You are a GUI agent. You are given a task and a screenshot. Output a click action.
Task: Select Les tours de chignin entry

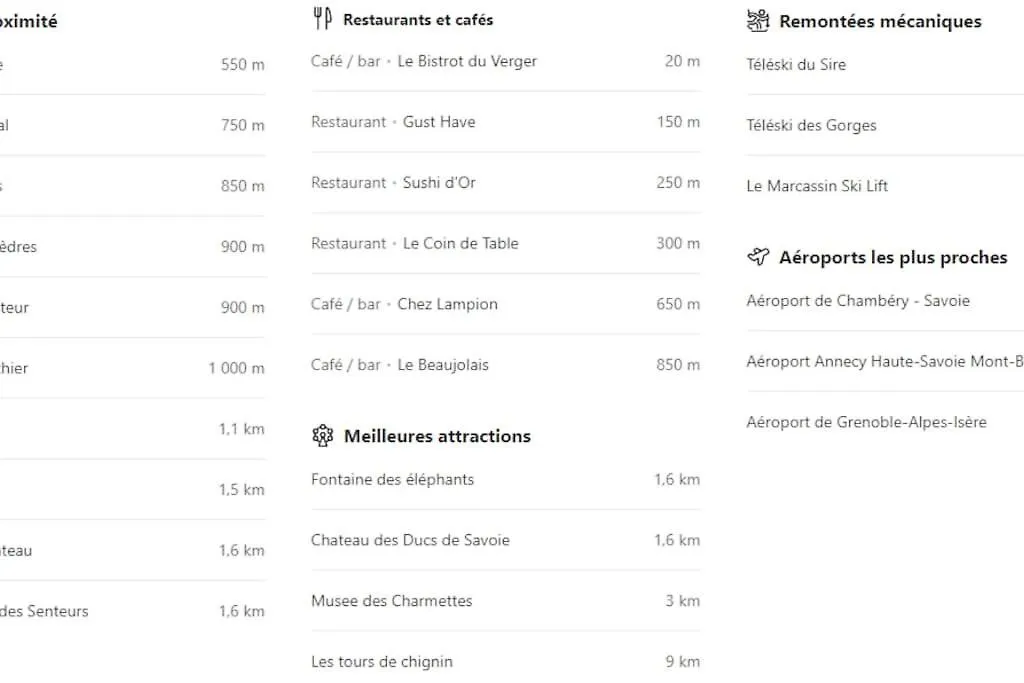point(505,662)
